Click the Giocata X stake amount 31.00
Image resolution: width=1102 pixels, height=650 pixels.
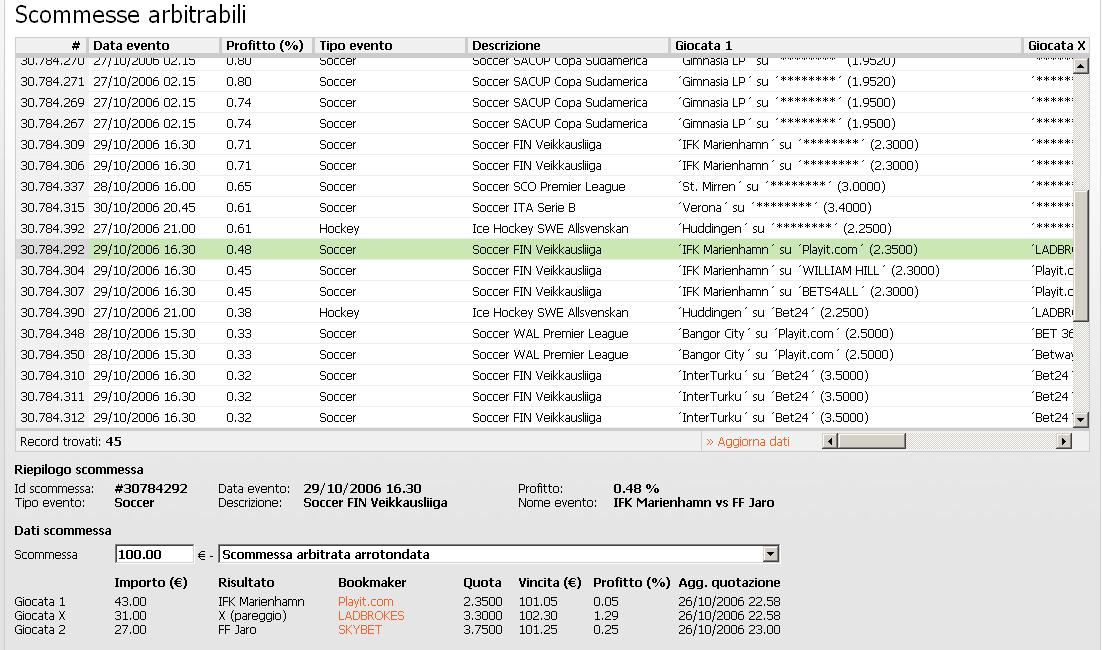(x=131, y=616)
